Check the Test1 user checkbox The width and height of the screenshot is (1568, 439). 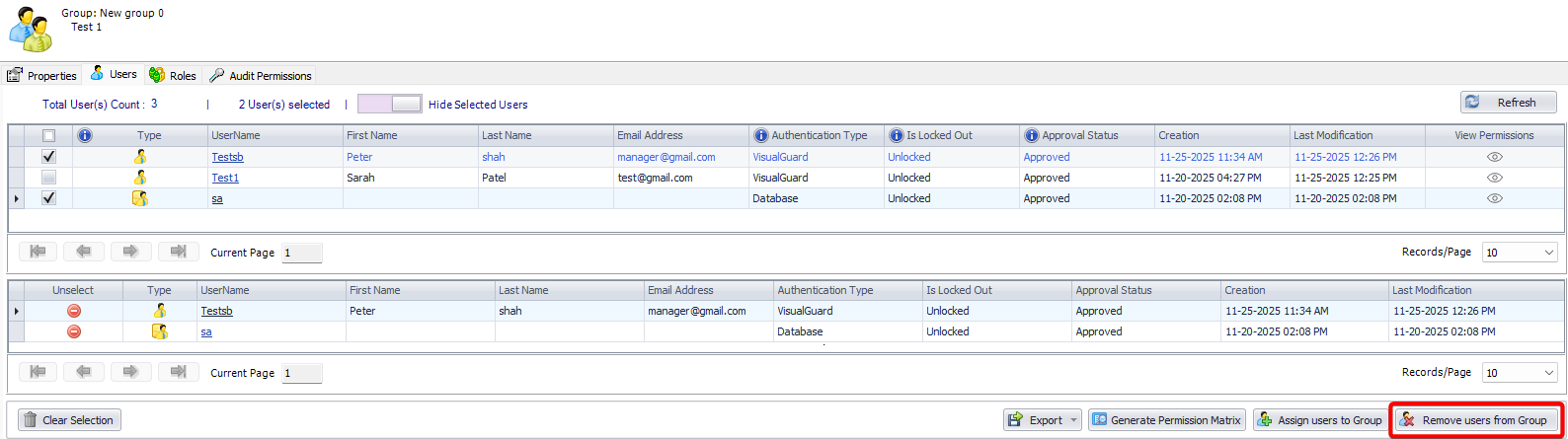point(49,178)
